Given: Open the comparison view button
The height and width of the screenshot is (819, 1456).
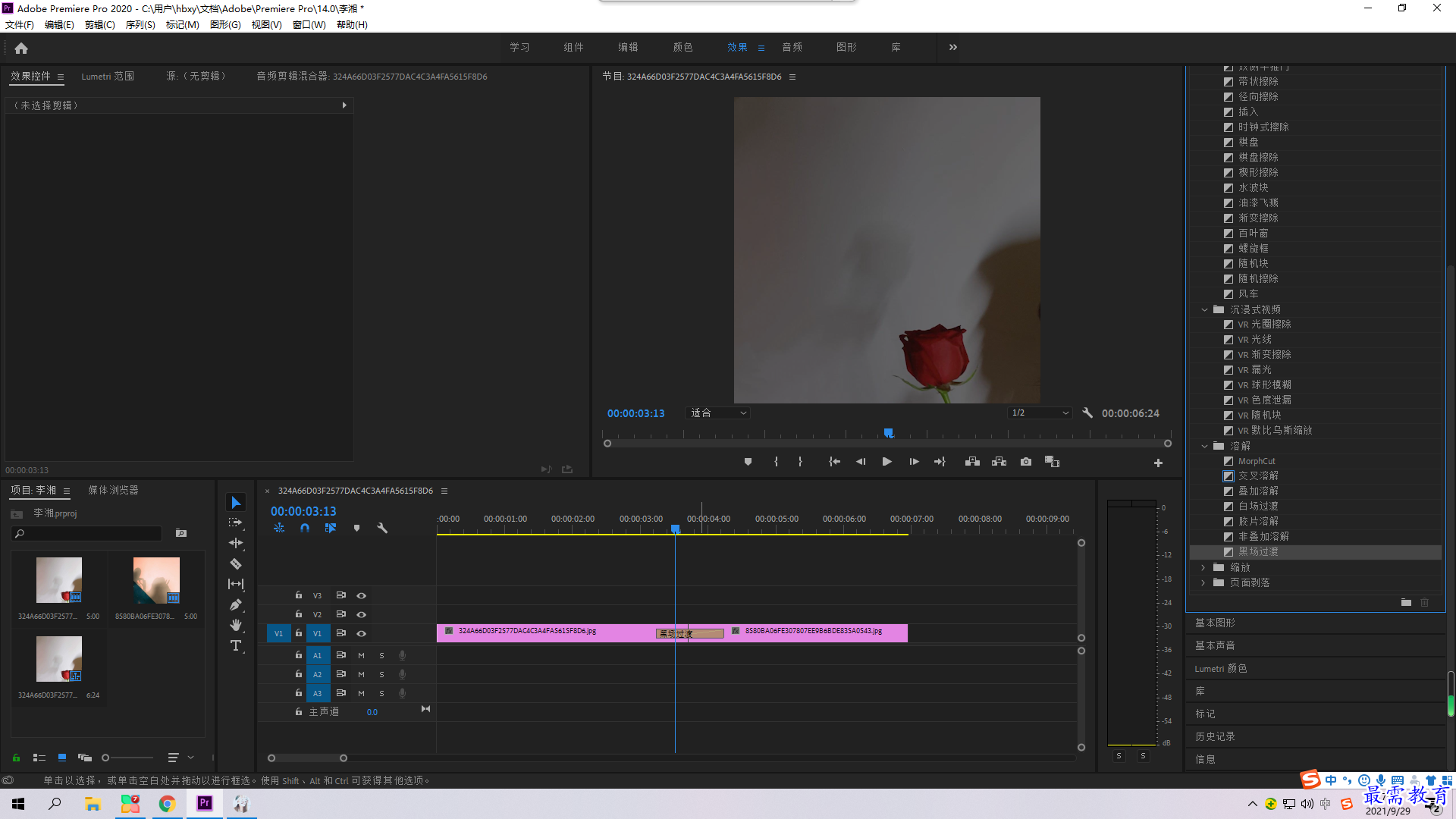Looking at the screenshot, I should click(1052, 462).
